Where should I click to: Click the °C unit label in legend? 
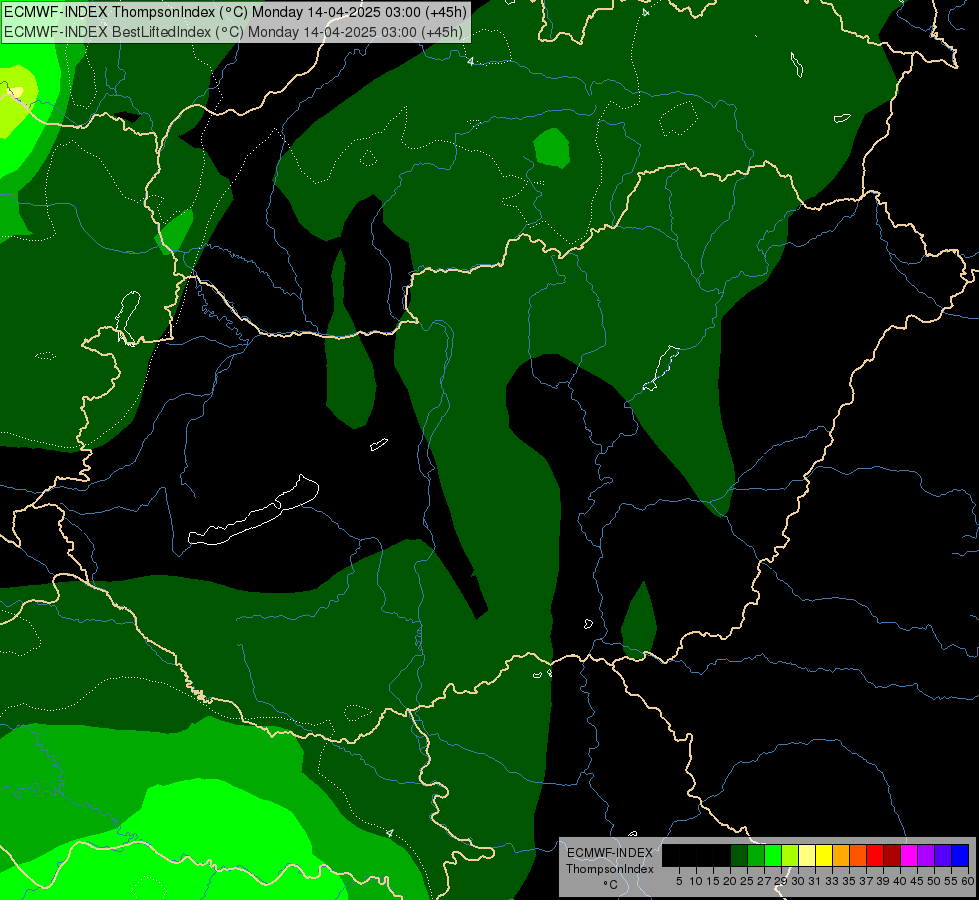611,885
